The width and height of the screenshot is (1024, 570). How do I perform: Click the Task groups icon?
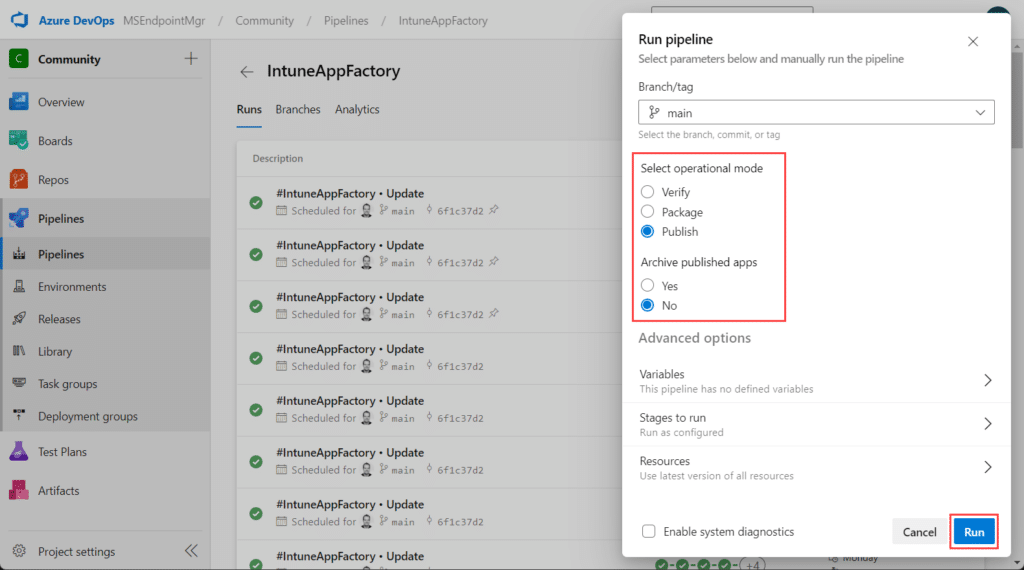tap(19, 383)
